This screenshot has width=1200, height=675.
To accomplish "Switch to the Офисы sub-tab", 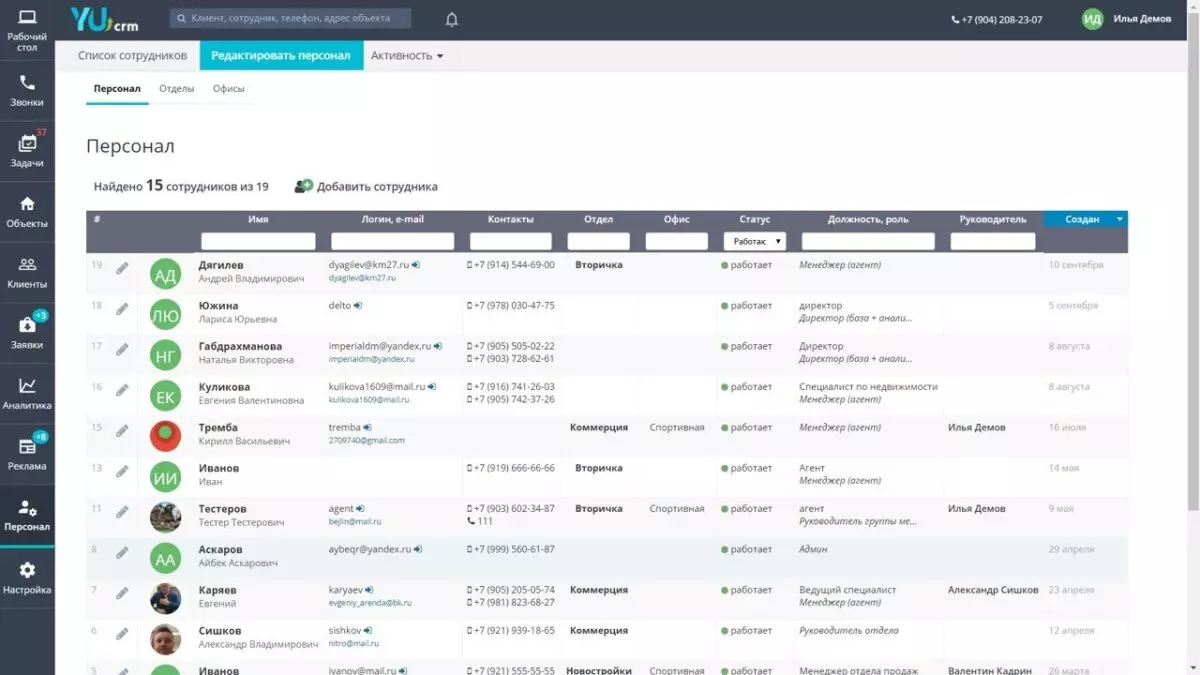I will pyautogui.click(x=228, y=89).
